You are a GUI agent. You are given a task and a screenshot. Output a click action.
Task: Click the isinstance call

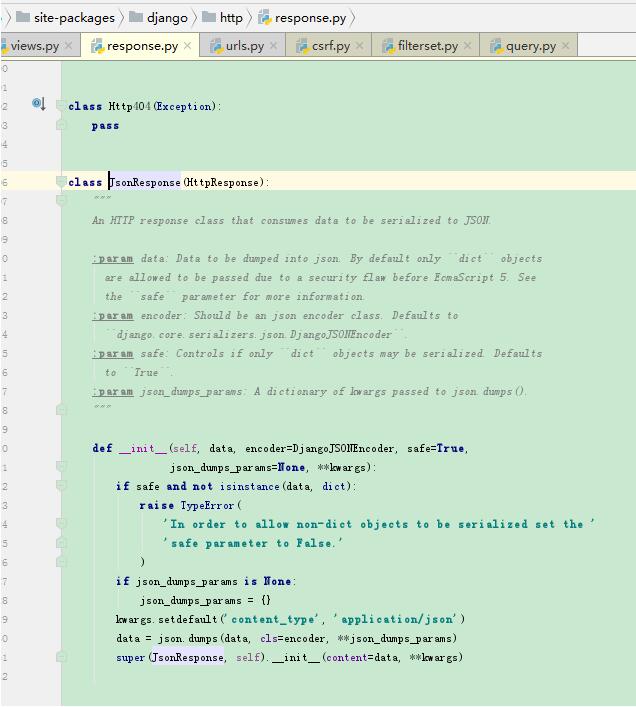pos(250,487)
